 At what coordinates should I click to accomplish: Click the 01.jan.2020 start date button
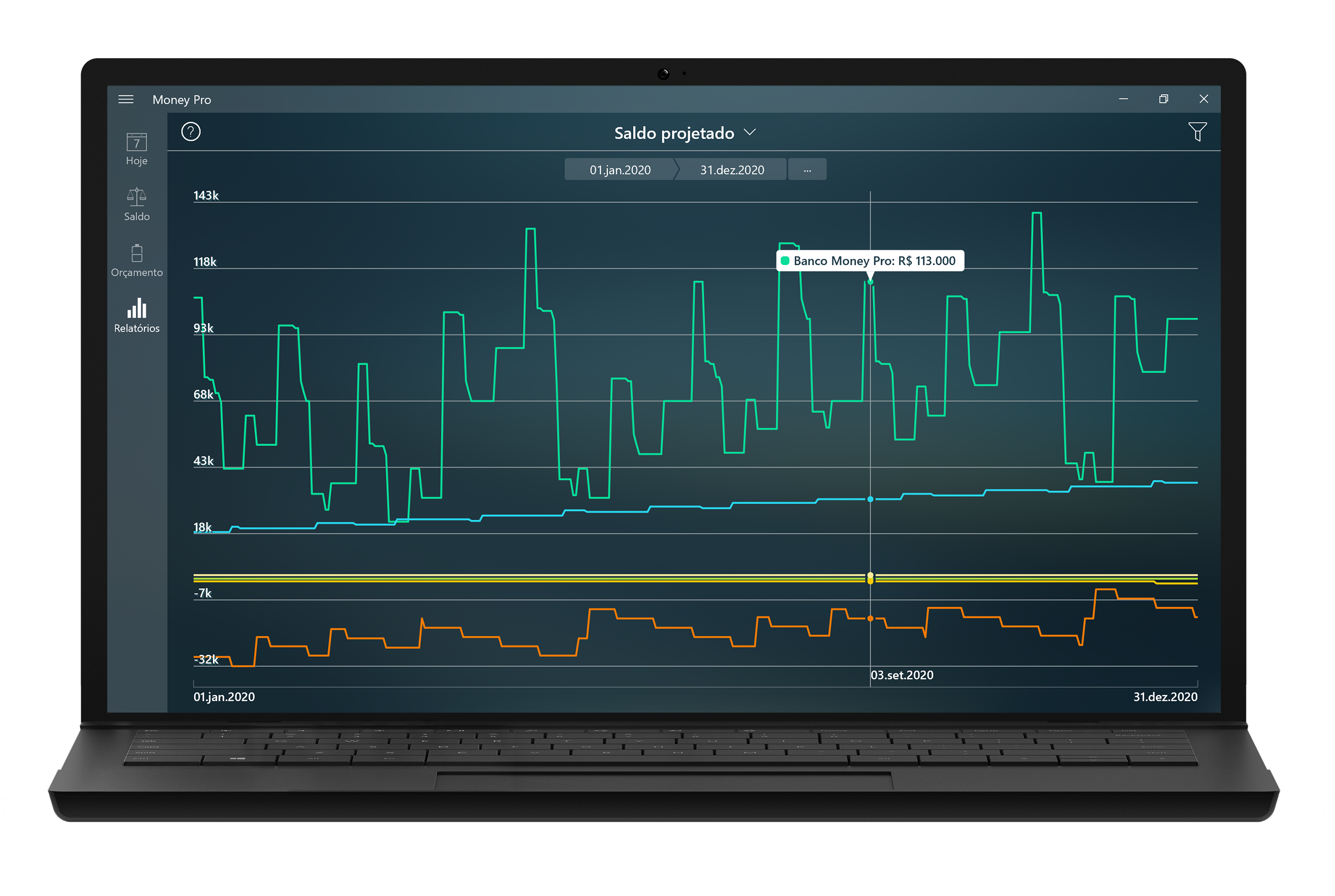click(x=619, y=170)
